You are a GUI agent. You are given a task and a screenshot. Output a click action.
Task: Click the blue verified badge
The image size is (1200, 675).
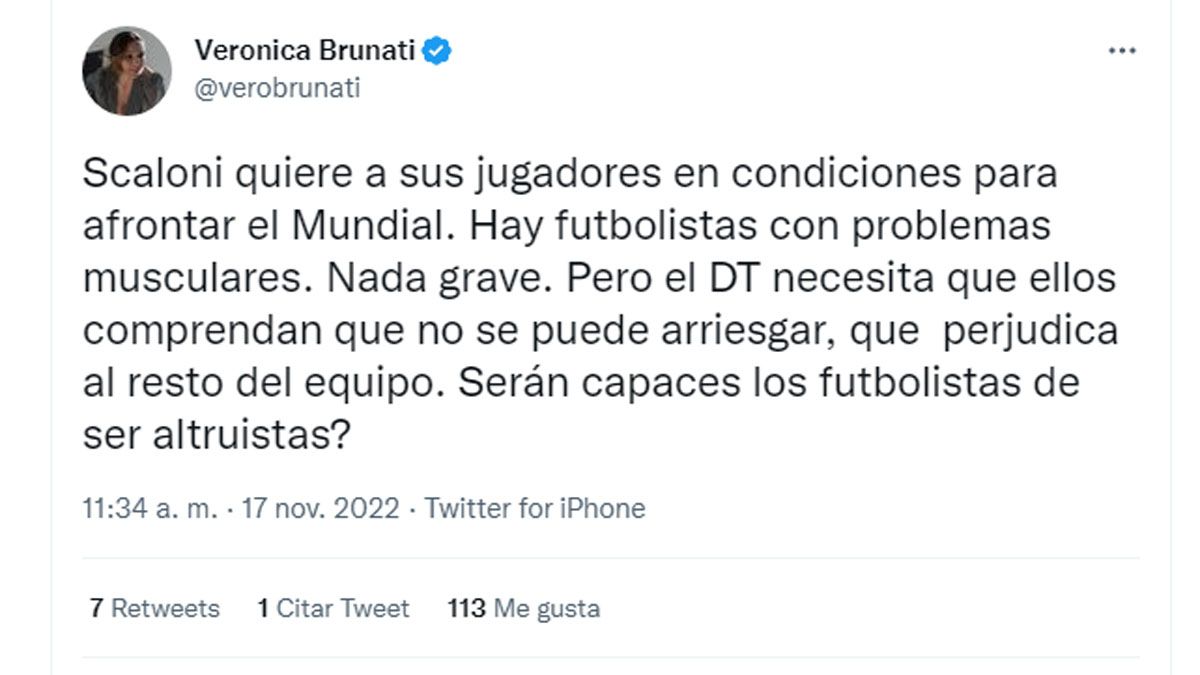[x=437, y=52]
